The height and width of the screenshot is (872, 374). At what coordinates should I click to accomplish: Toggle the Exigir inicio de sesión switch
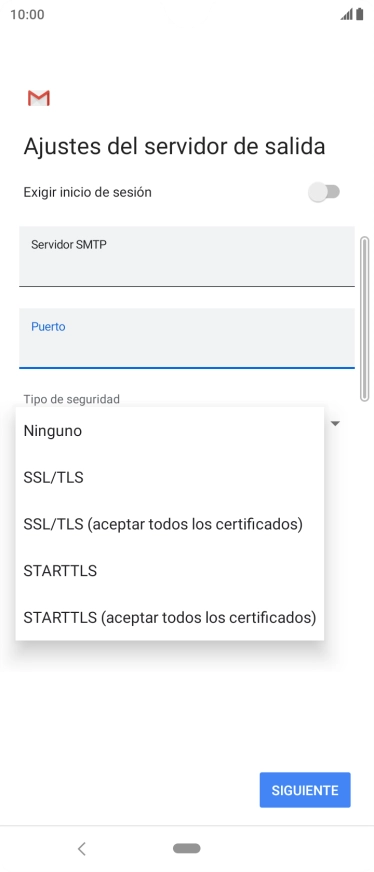[x=324, y=192]
